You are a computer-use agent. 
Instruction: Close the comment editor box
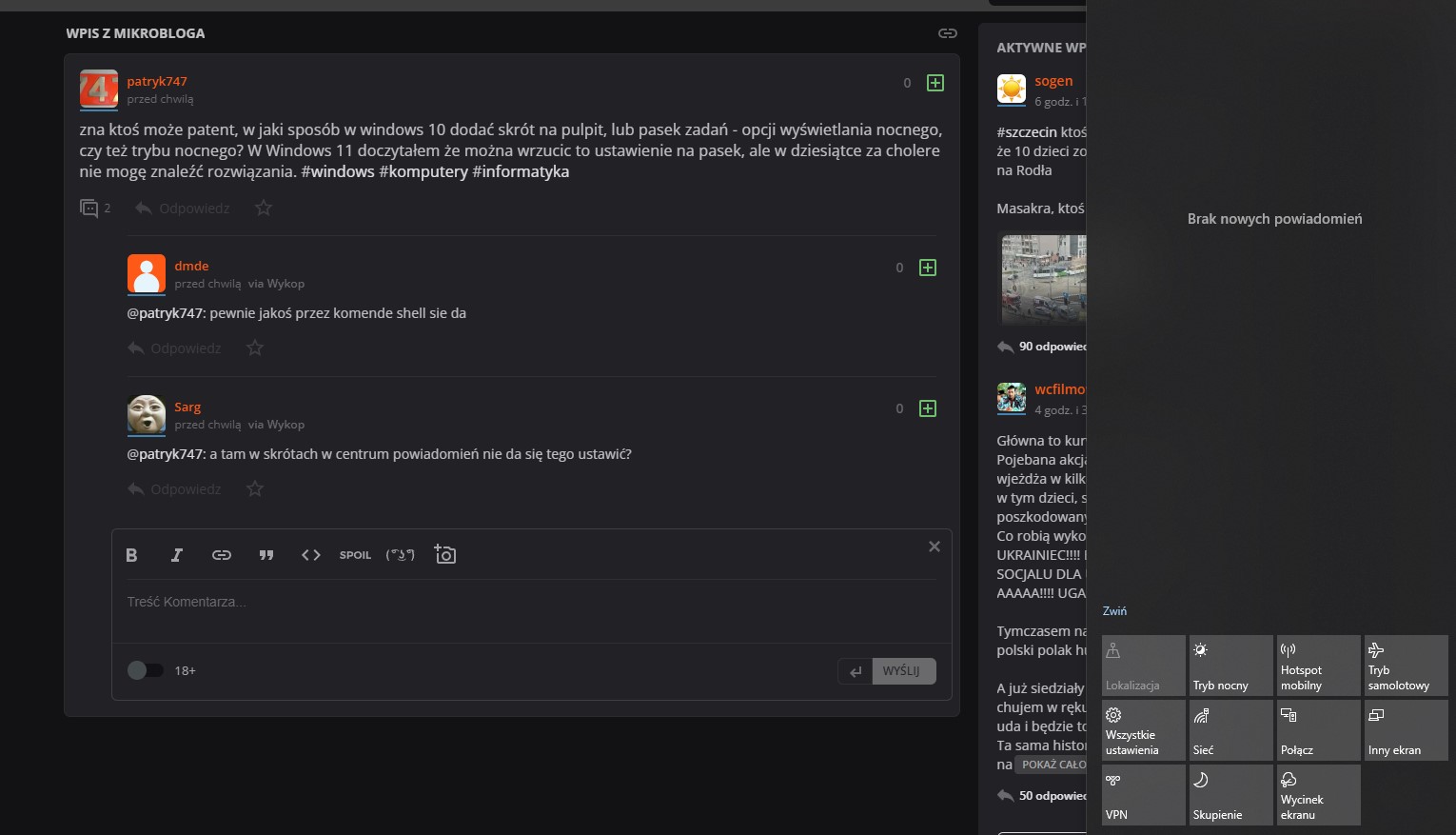pyautogui.click(x=934, y=547)
